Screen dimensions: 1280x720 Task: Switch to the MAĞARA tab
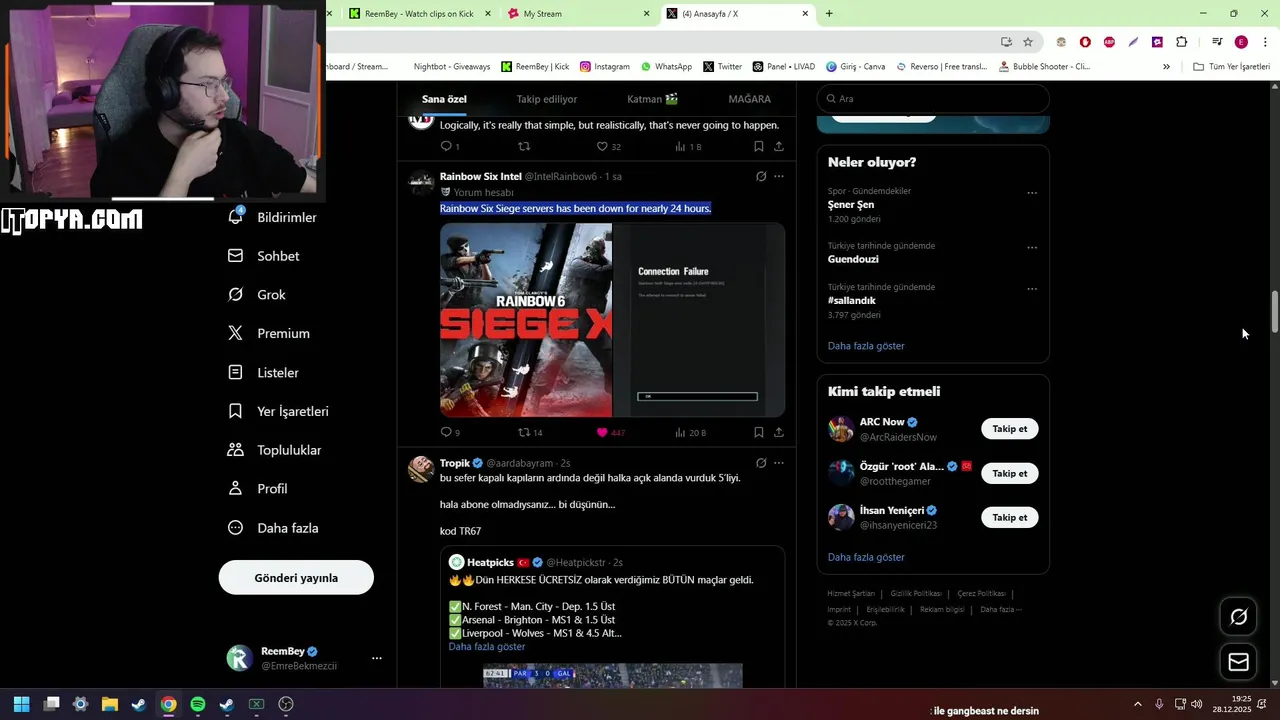[x=749, y=99]
